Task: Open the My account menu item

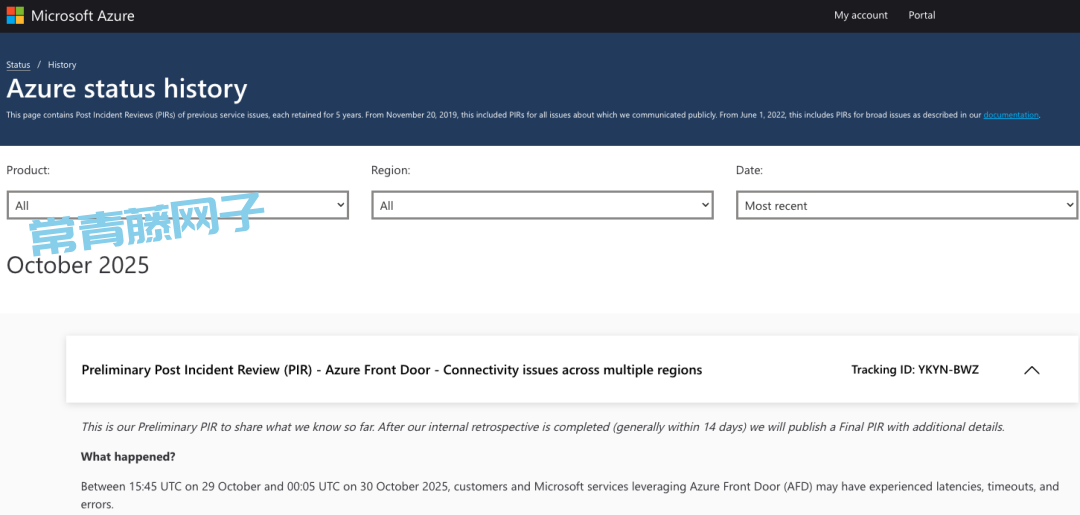Action: pos(860,15)
